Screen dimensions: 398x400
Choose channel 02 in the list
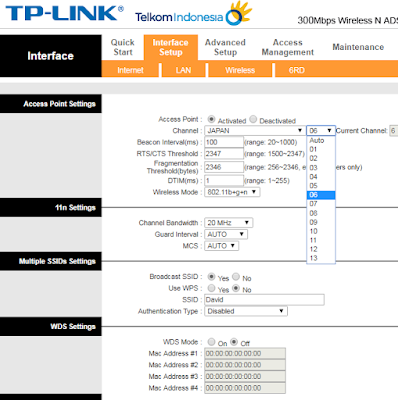(x=321, y=159)
